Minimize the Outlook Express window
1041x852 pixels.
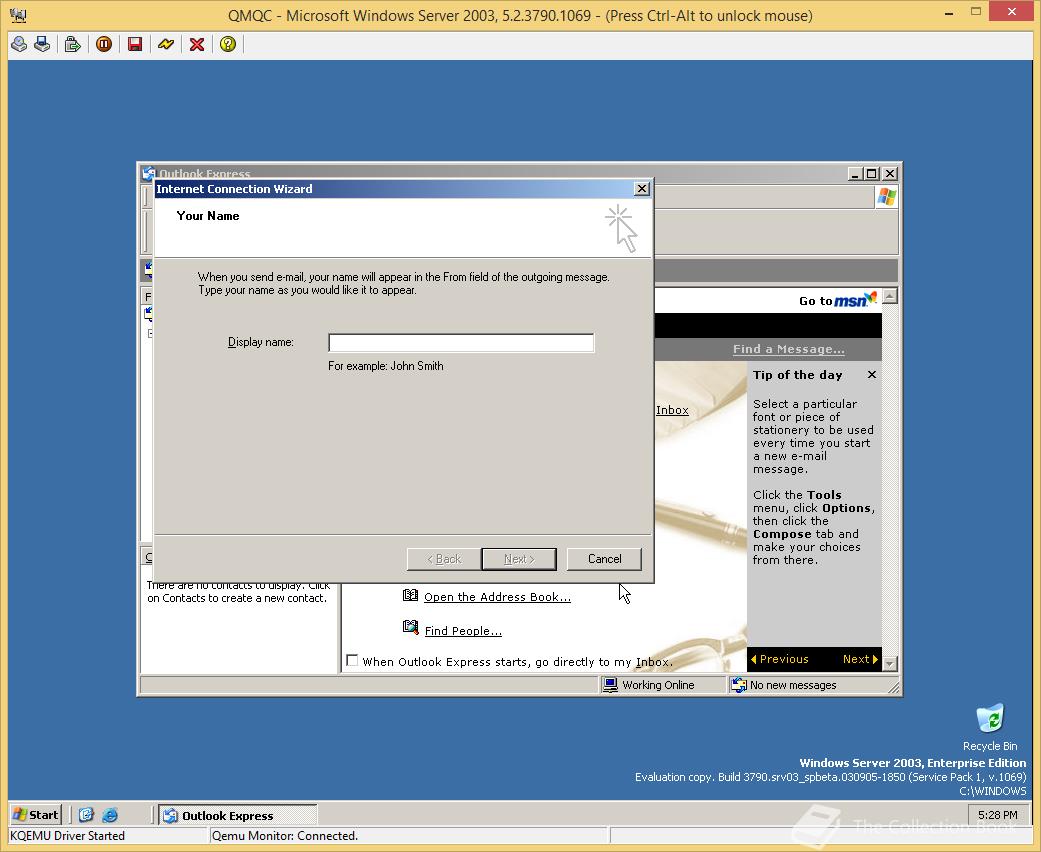click(855, 174)
